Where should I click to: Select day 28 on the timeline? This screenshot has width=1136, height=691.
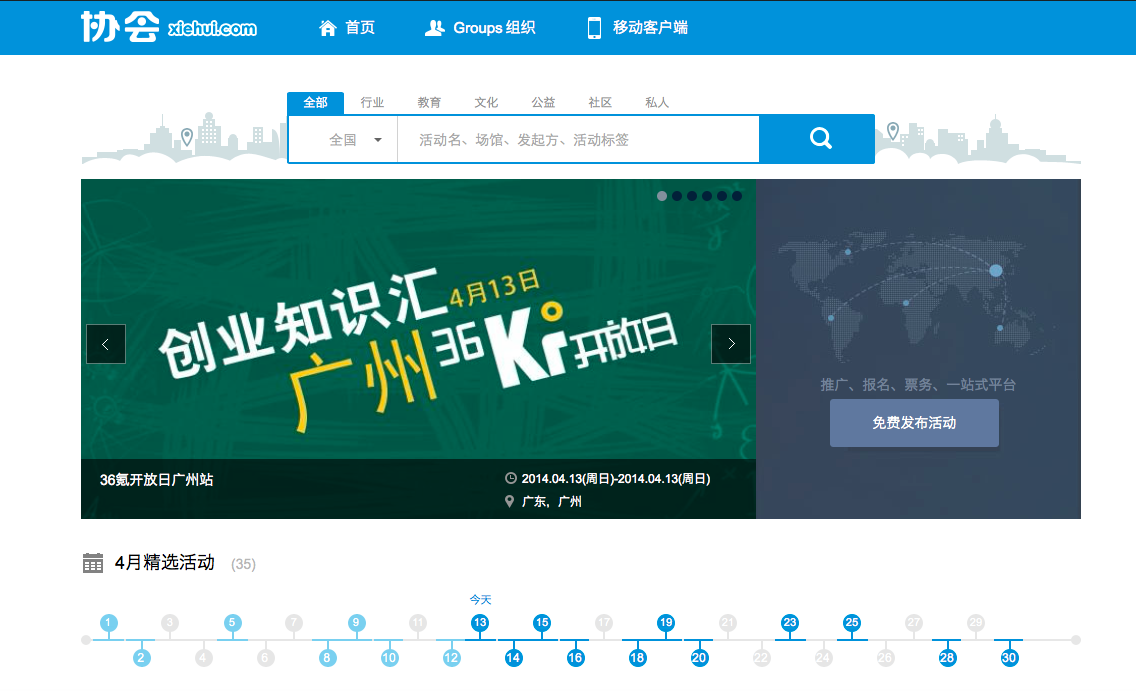[x=947, y=658]
